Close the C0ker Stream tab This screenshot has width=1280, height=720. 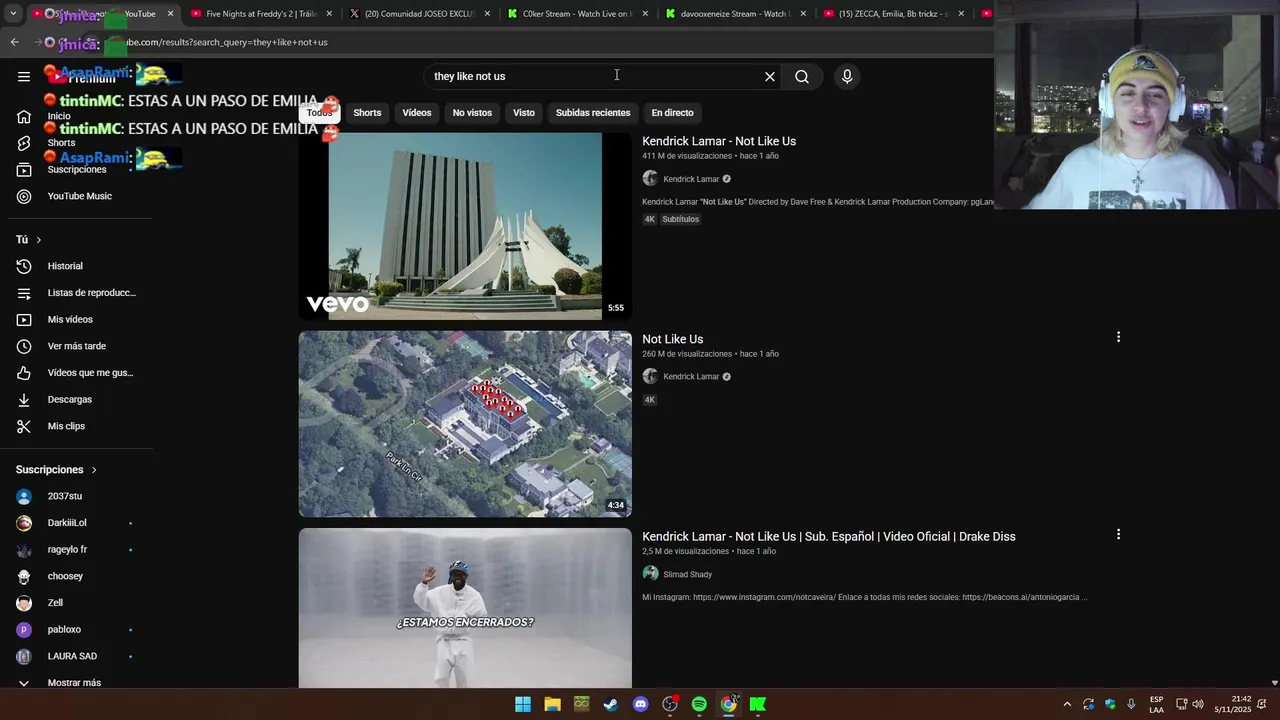tap(645, 14)
